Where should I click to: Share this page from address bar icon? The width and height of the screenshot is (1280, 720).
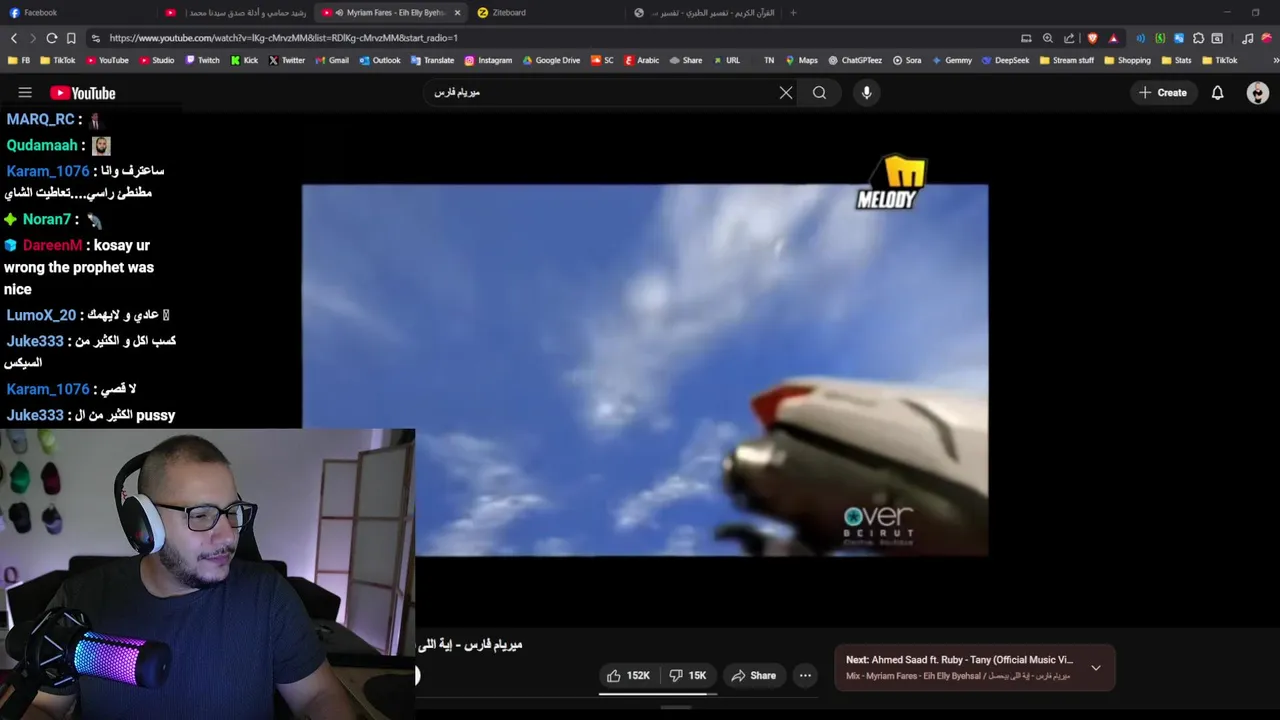coord(1069,38)
